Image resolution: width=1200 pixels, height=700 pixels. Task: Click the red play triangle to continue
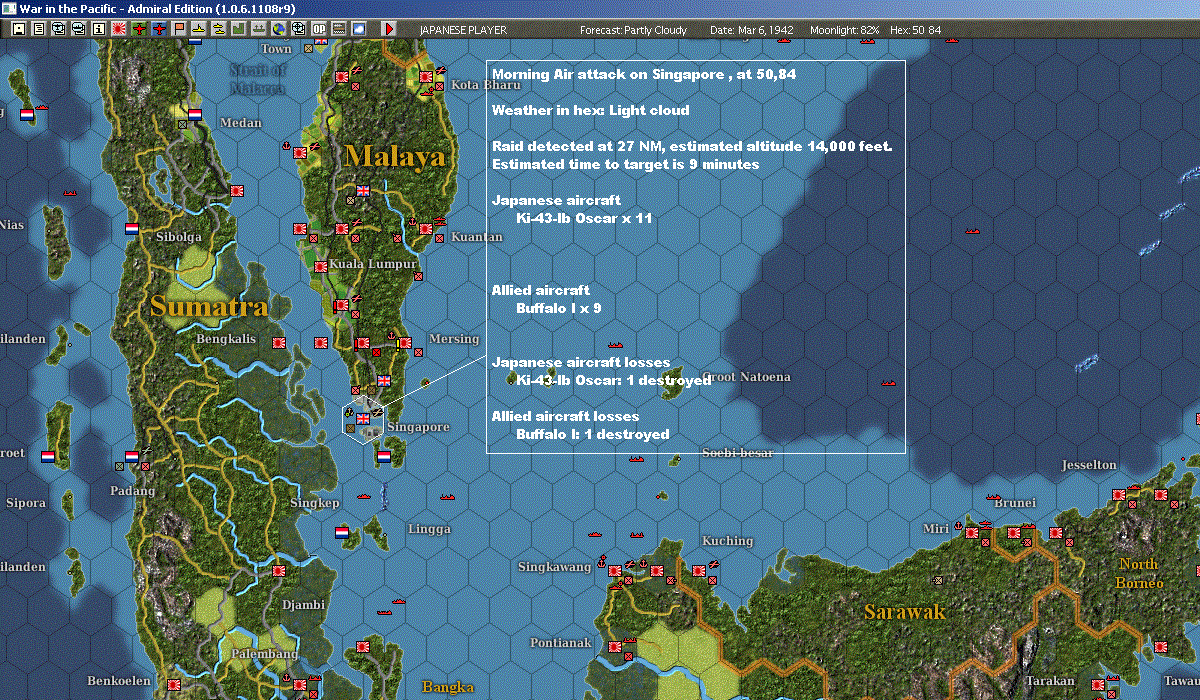(389, 29)
